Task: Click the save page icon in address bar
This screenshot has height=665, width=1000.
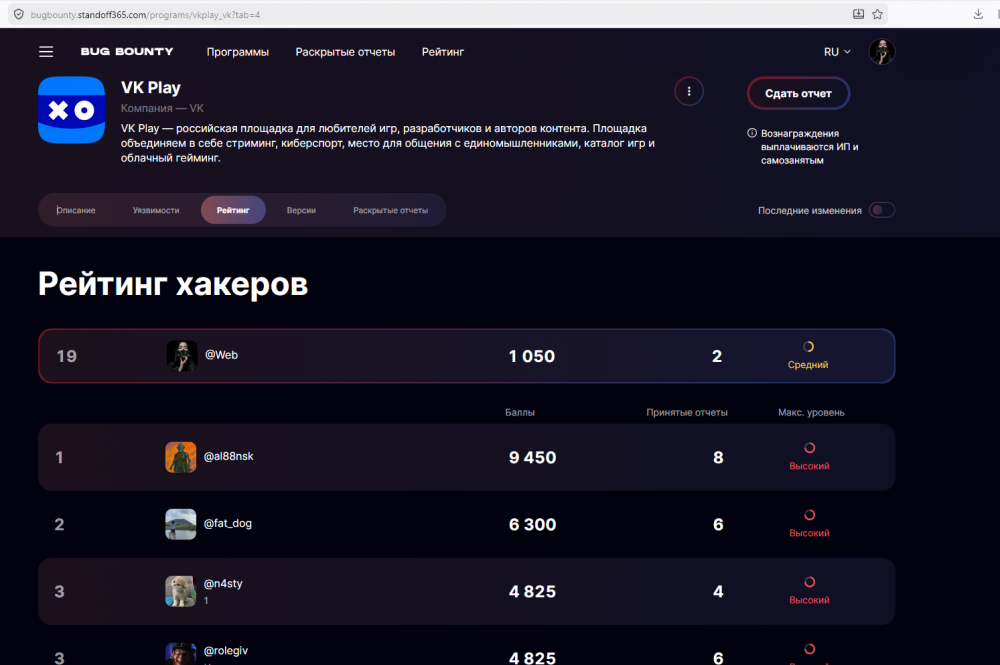Action: click(858, 14)
